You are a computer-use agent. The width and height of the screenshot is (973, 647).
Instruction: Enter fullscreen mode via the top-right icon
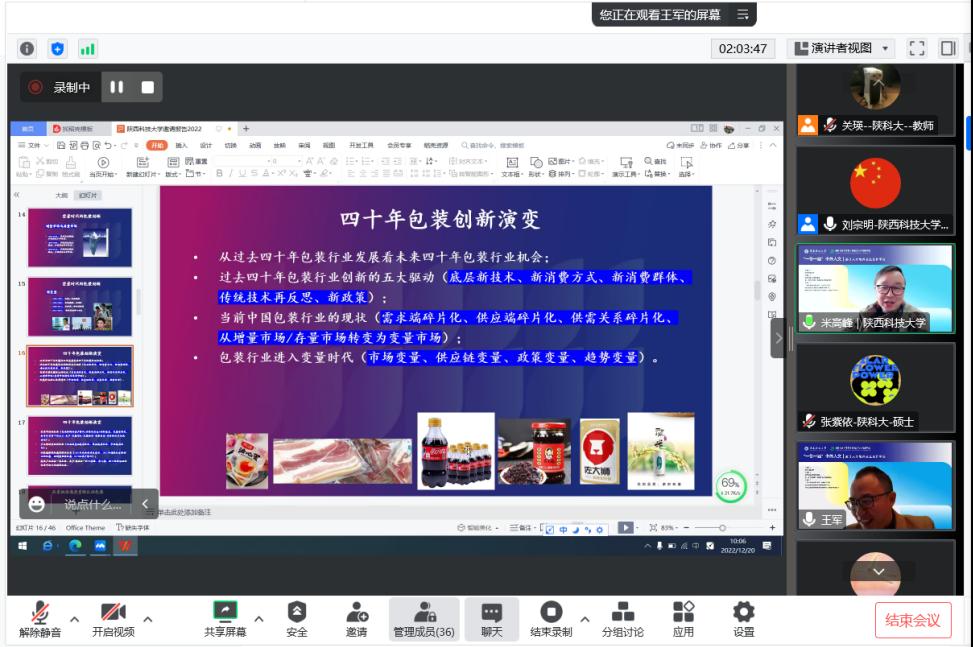[x=916, y=48]
